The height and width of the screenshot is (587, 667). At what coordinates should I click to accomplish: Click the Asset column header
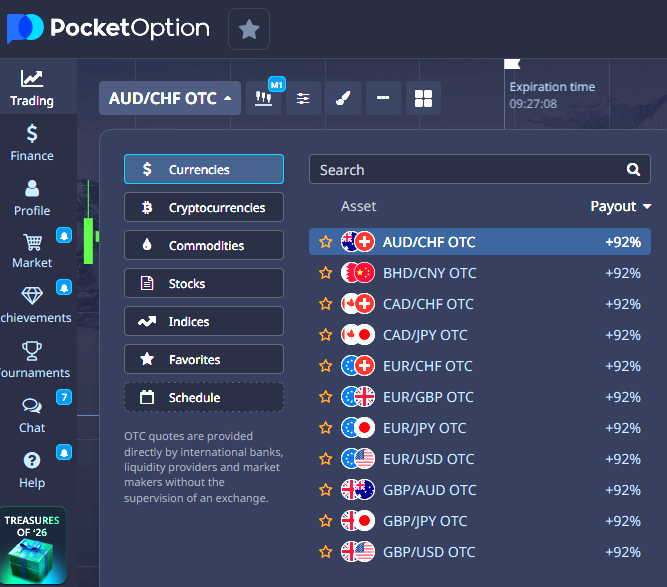pos(359,206)
